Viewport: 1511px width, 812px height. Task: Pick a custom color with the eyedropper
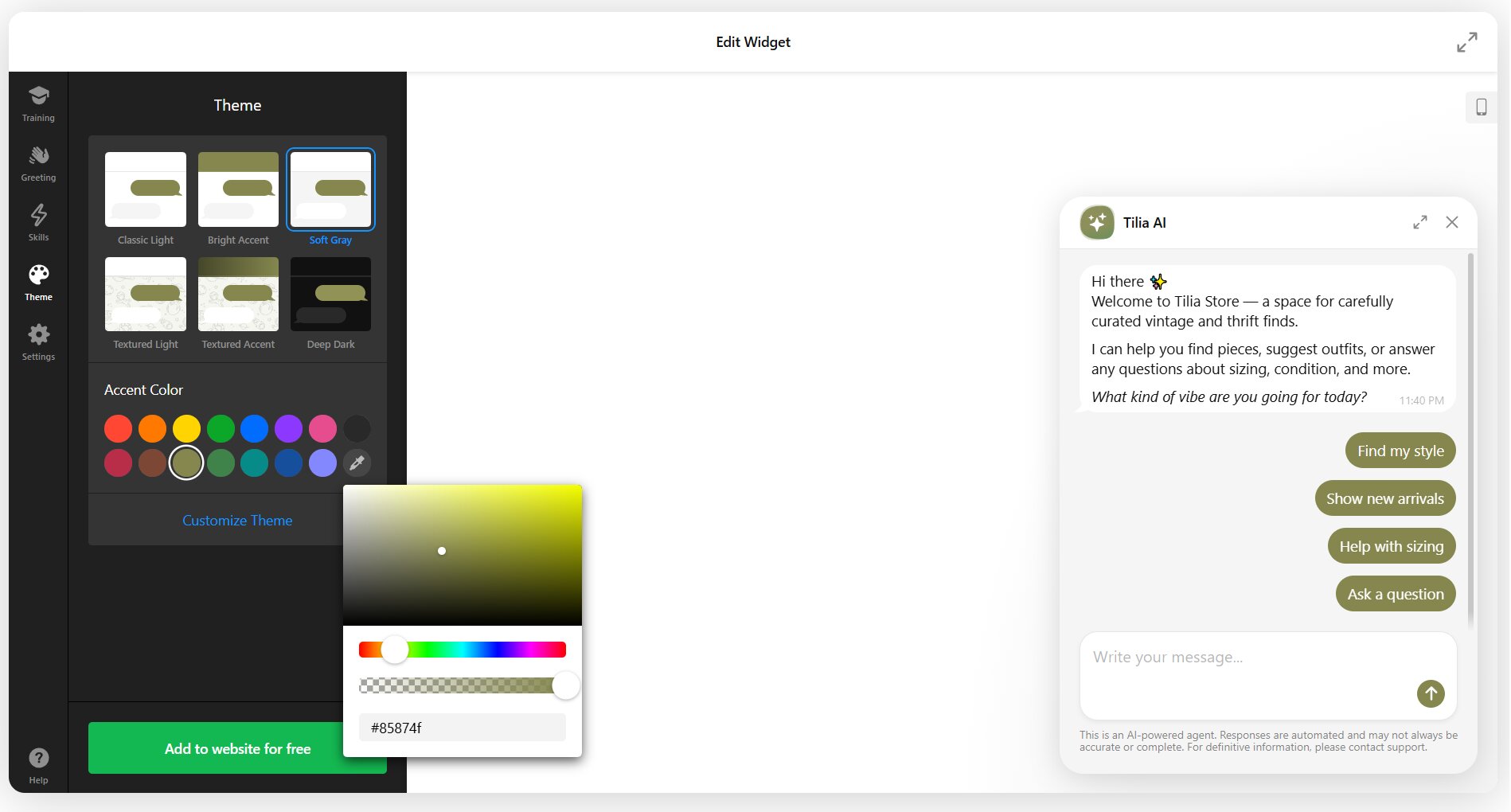(357, 463)
